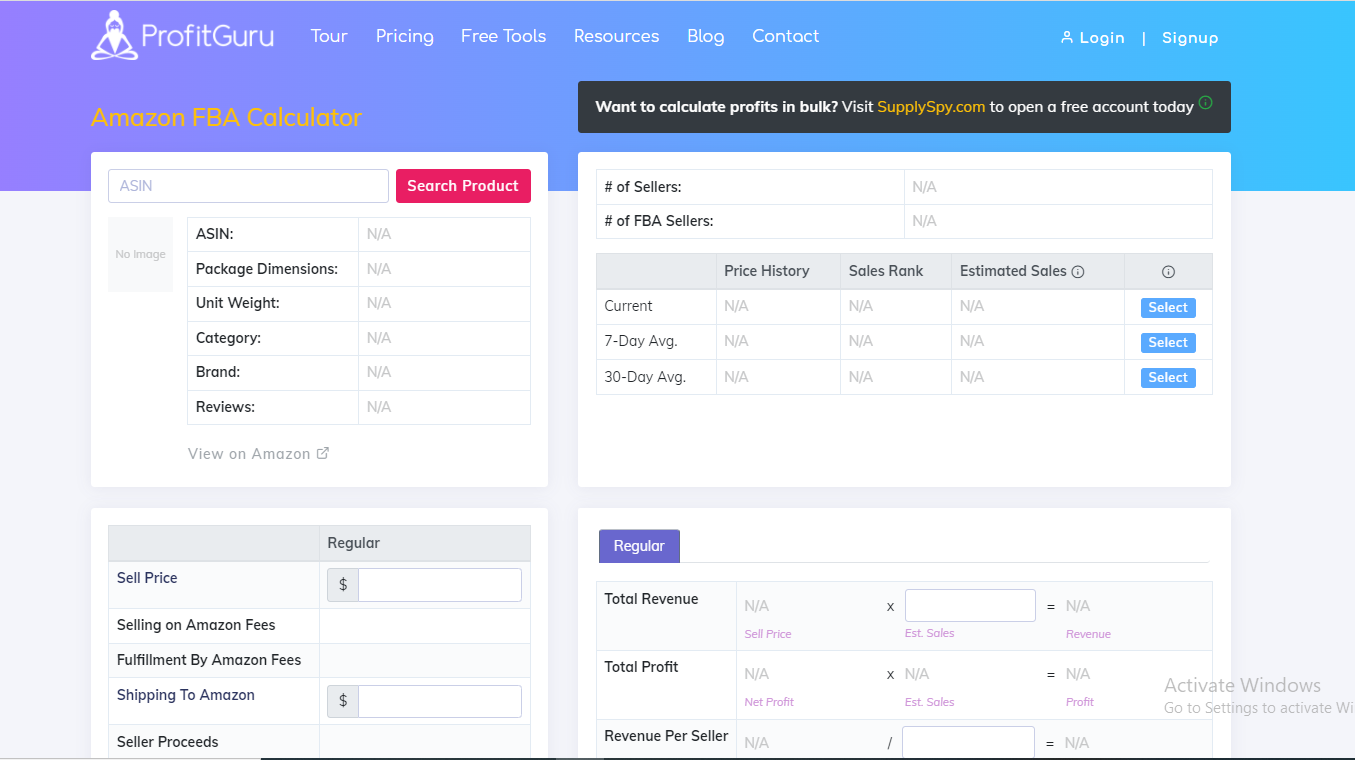Click the # of Sellers label
The width and height of the screenshot is (1355, 760).
[x=643, y=187]
